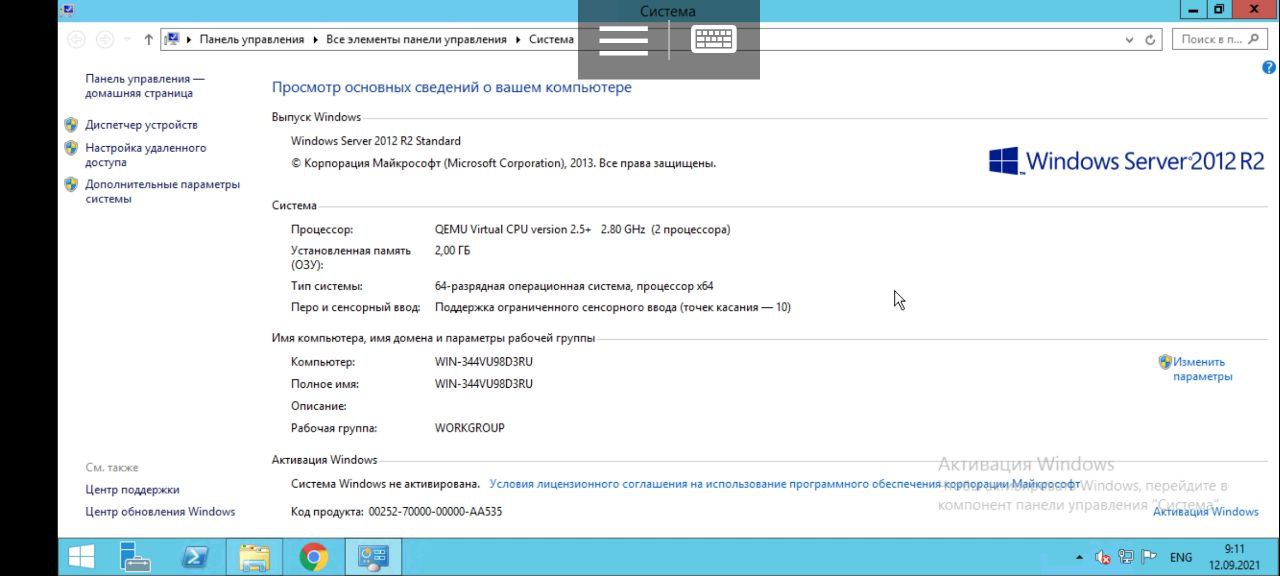This screenshot has width=1280, height=576.
Task: Open recent locations dropdown near navigation arrows
Action: (x=127, y=40)
